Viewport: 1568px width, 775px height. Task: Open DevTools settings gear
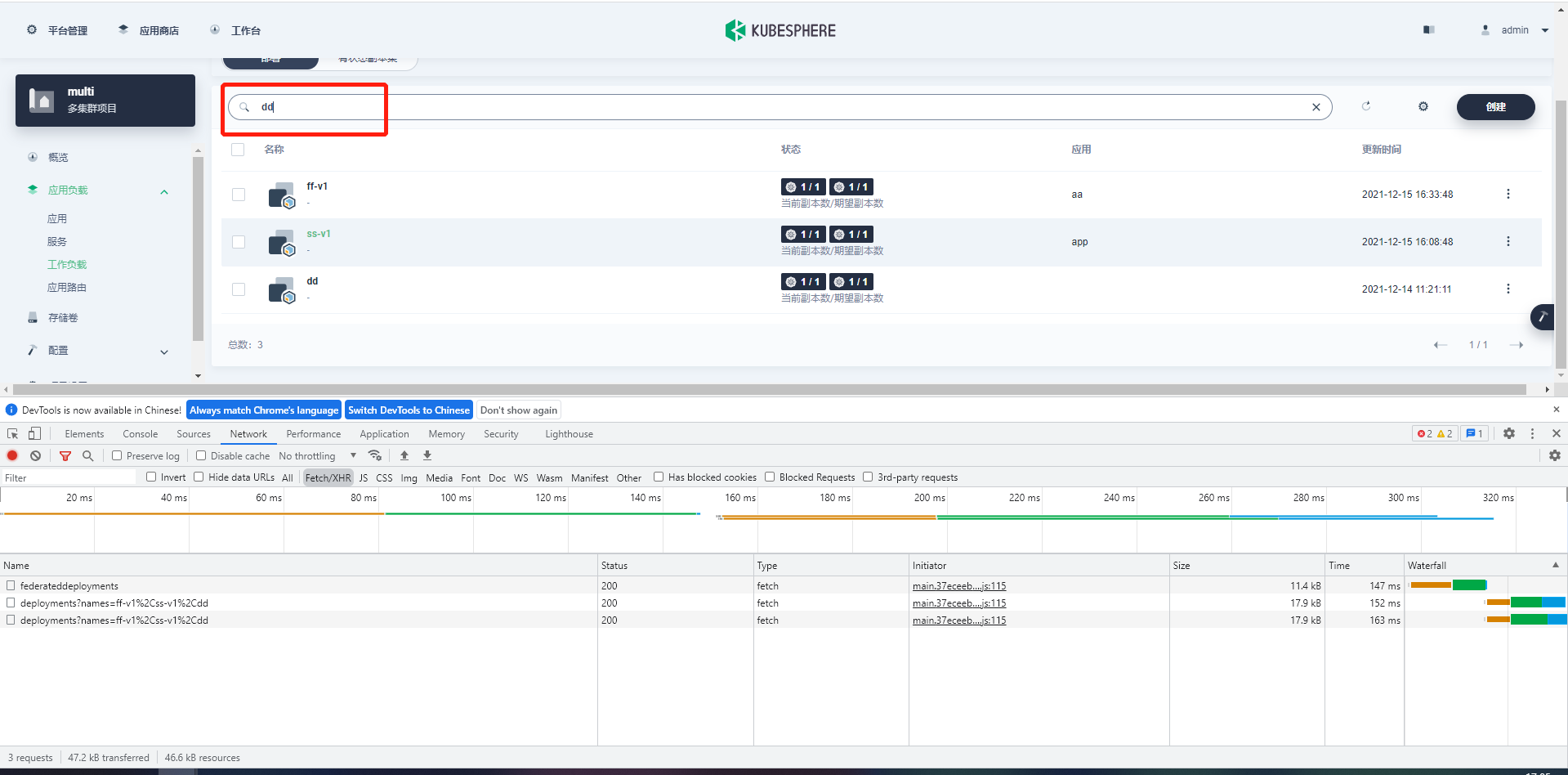coord(1508,433)
